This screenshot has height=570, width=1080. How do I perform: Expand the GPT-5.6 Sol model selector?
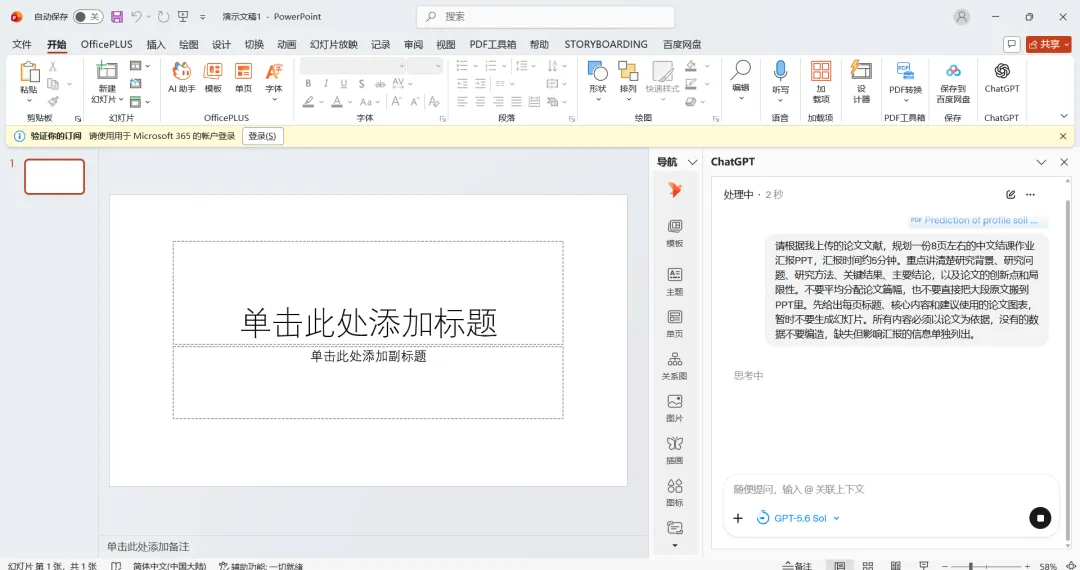coord(798,518)
